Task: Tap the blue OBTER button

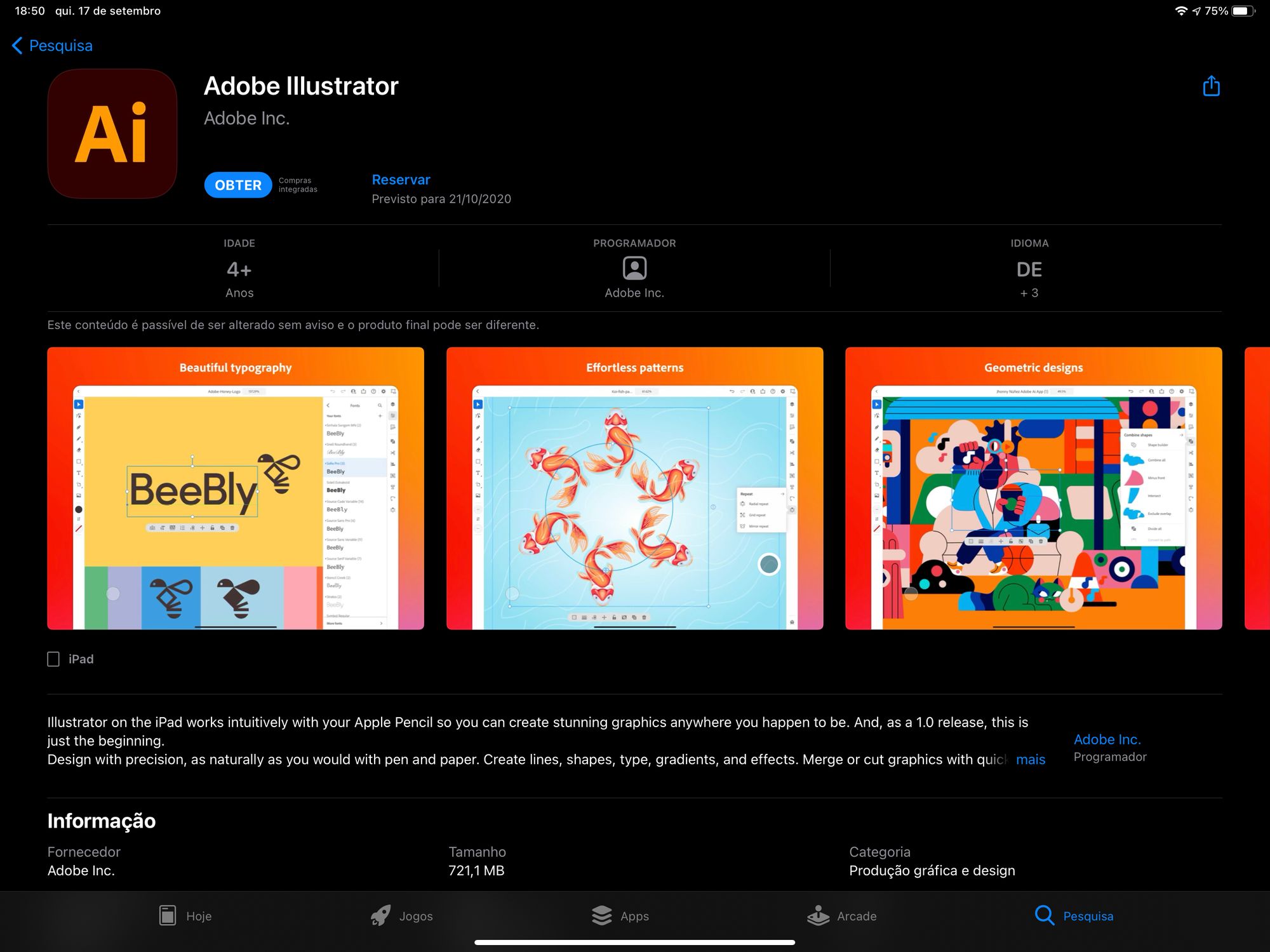Action: (x=238, y=185)
